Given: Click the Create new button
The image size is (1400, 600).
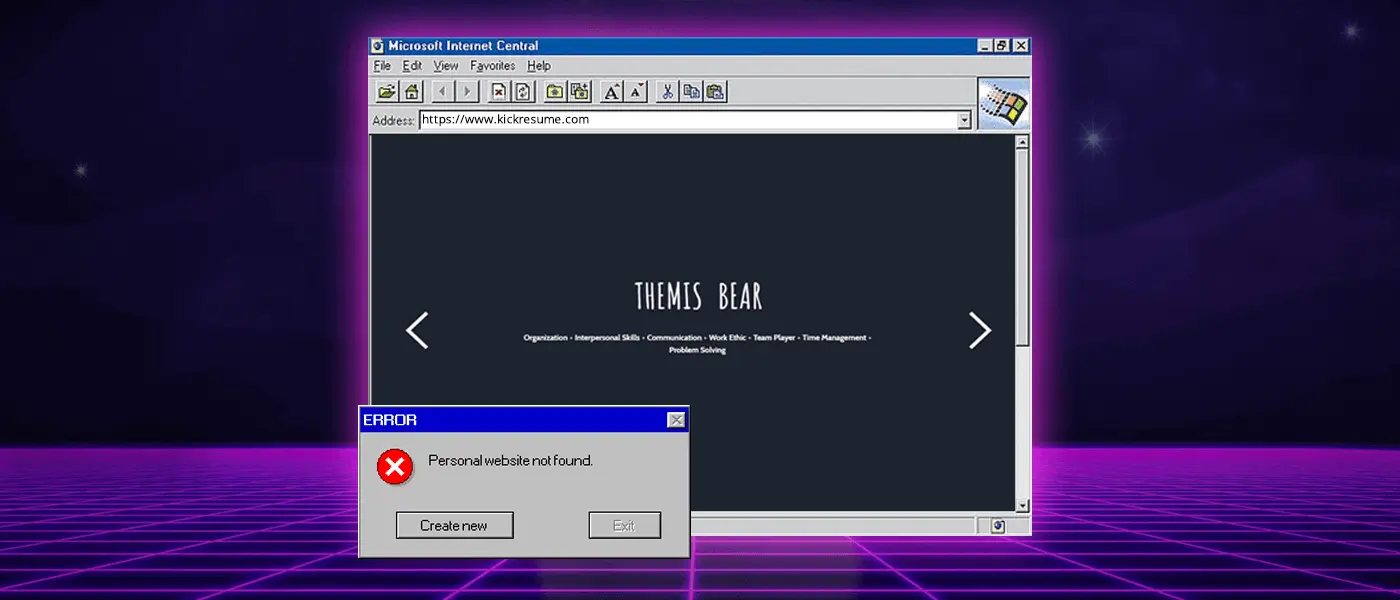Looking at the screenshot, I should coord(454,525).
